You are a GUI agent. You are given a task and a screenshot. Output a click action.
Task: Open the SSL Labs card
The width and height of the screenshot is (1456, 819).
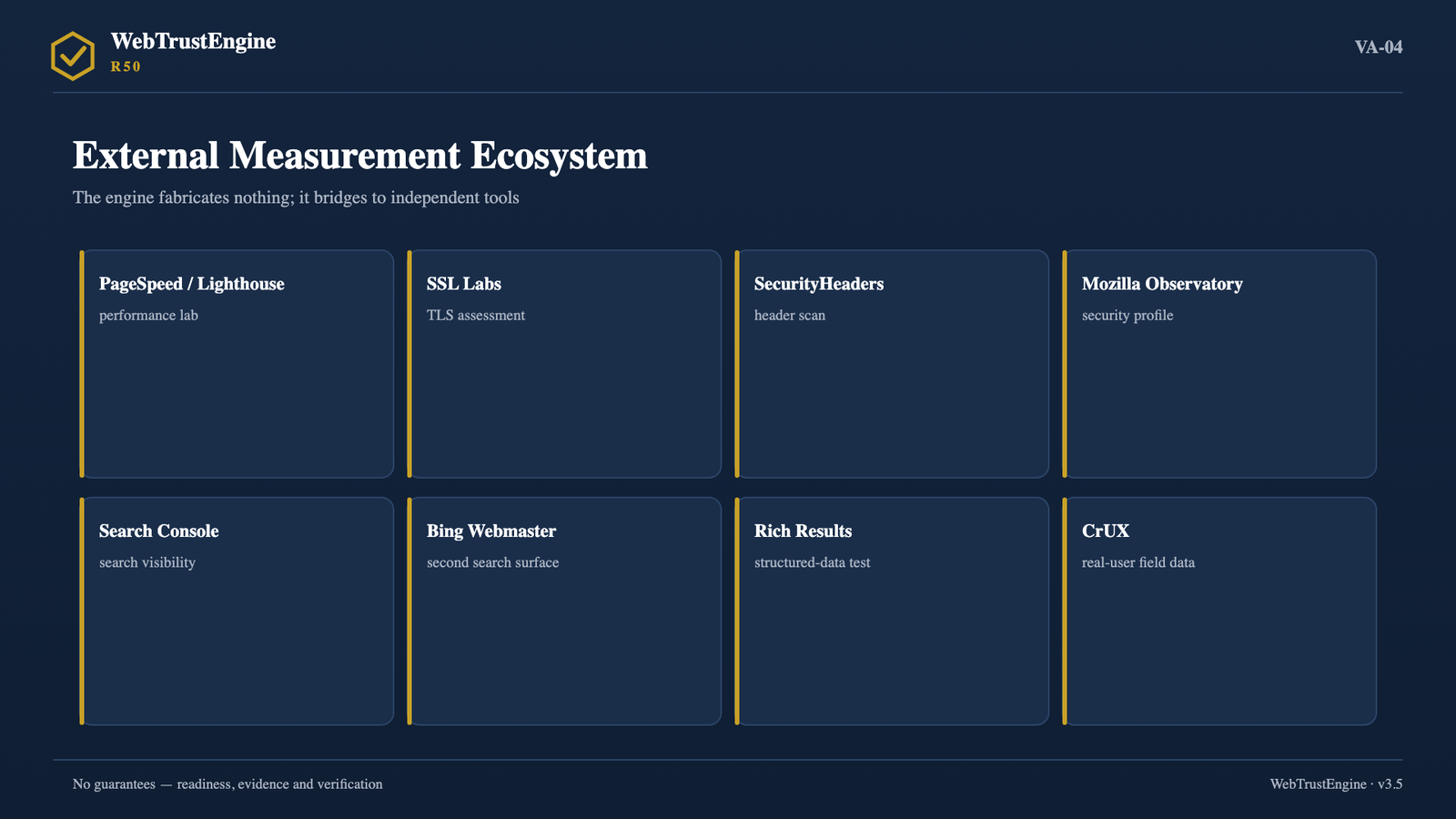[x=564, y=364]
